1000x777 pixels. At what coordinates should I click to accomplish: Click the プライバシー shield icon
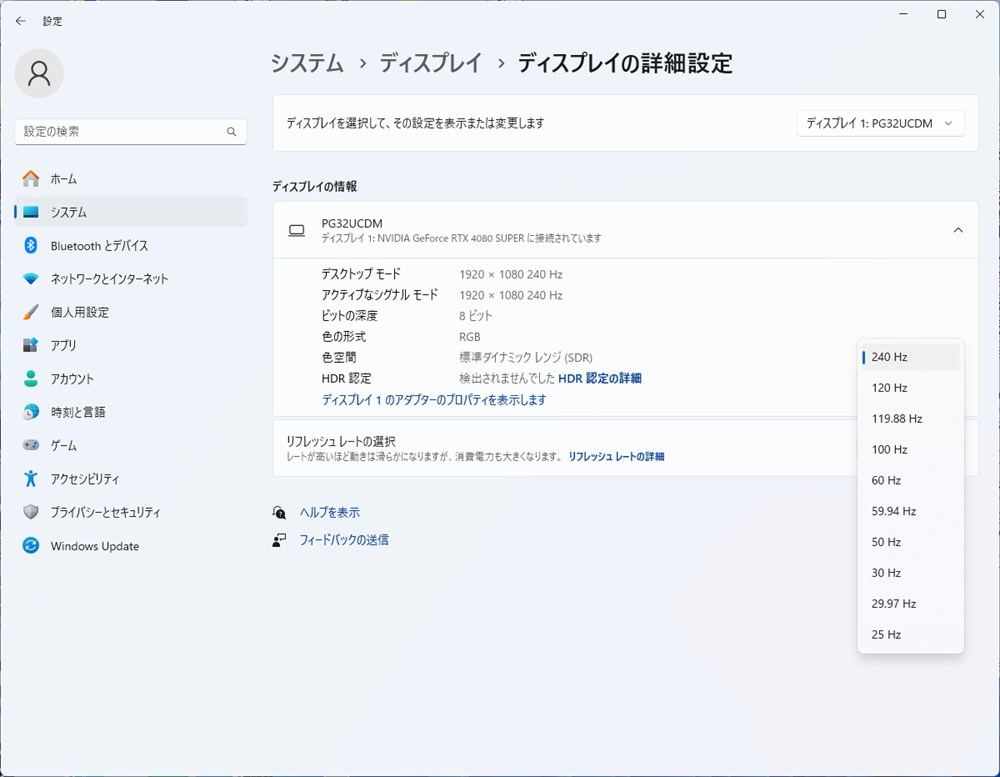click(x=31, y=512)
